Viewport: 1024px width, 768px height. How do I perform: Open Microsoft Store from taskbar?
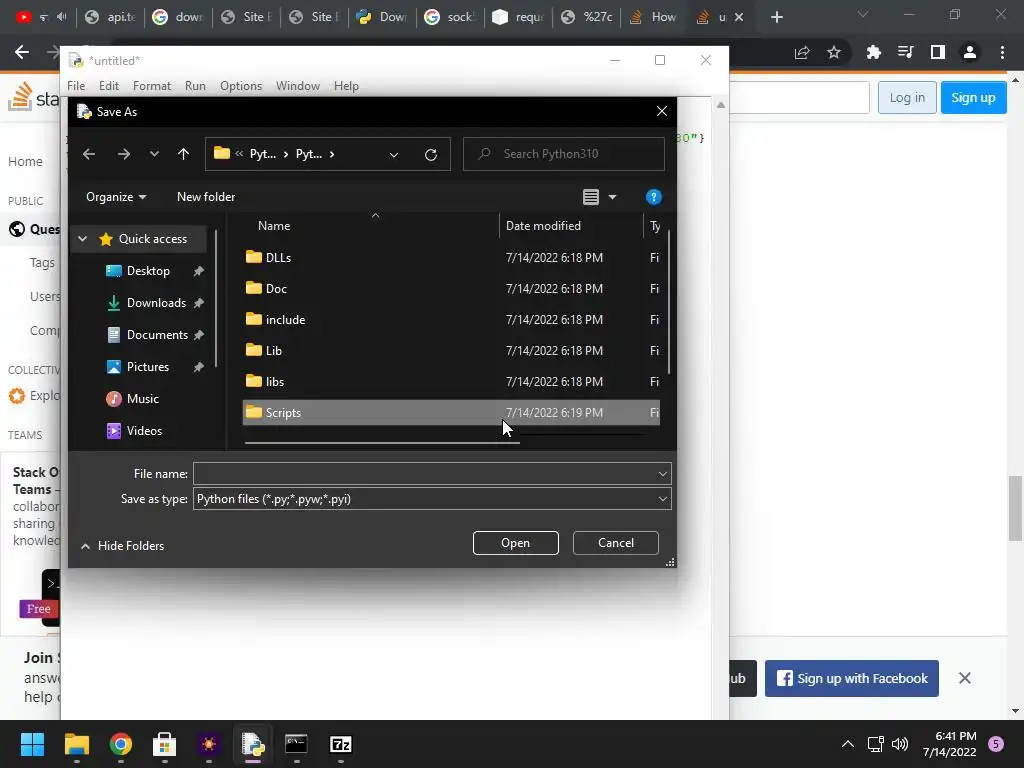(165, 744)
